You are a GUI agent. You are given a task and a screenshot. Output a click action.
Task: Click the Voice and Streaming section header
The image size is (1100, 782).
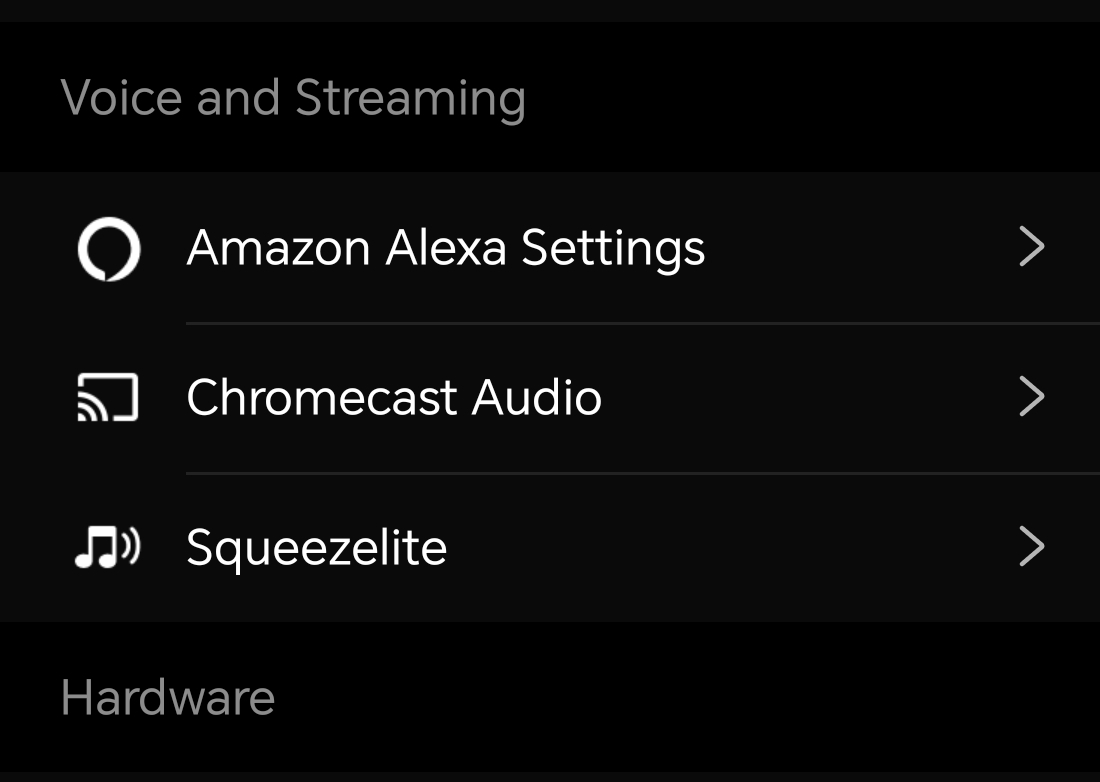[x=292, y=98]
